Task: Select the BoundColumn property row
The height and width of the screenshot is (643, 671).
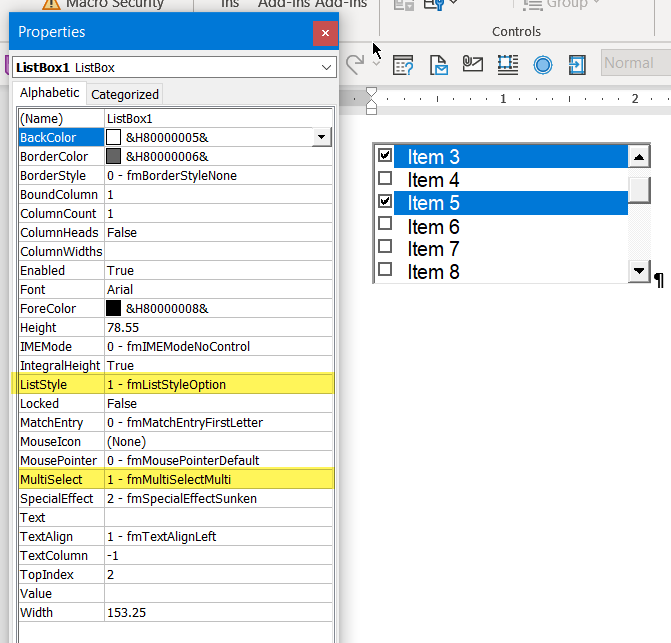Action: coord(175,194)
